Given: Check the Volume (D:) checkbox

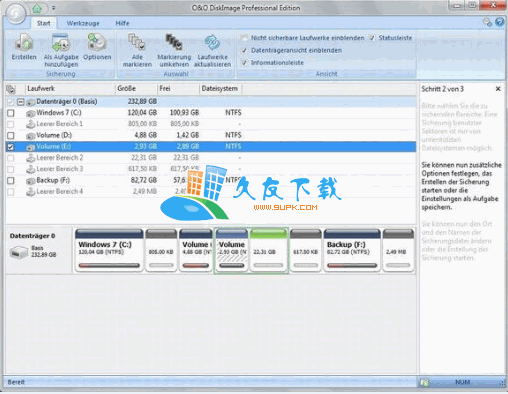Looking at the screenshot, I should [x=11, y=136].
